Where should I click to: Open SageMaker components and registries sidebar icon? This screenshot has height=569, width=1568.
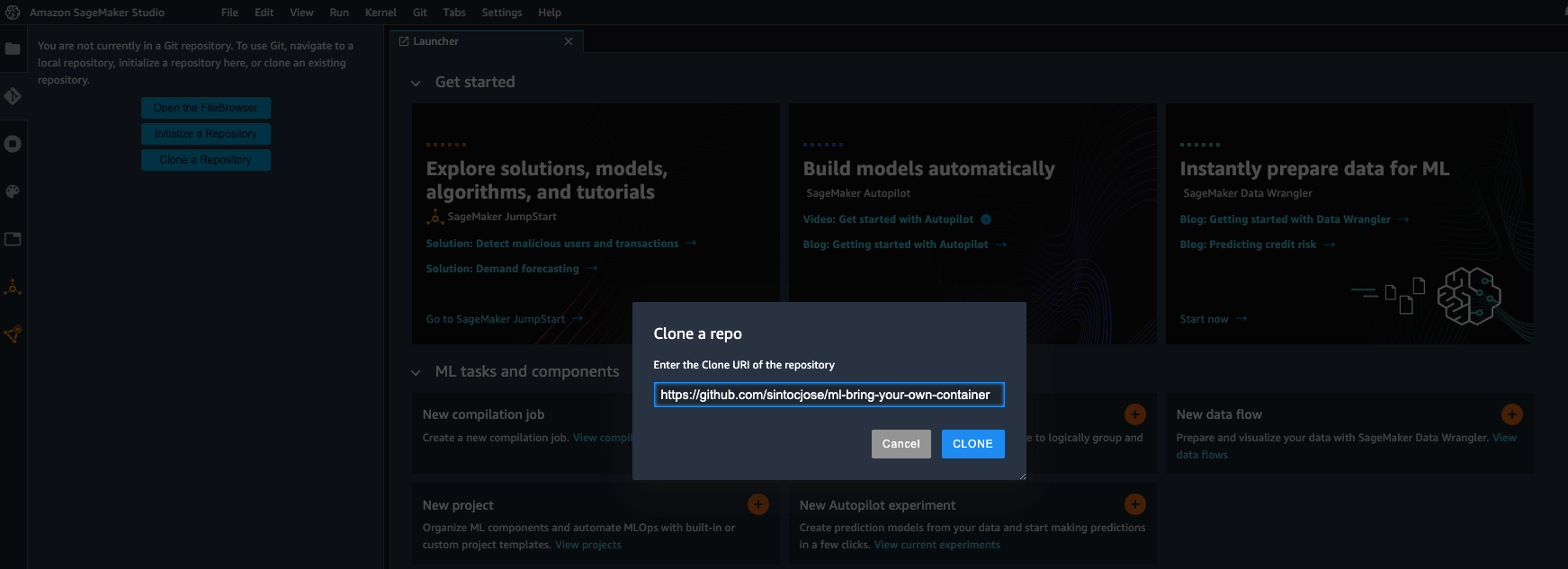pyautogui.click(x=13, y=334)
